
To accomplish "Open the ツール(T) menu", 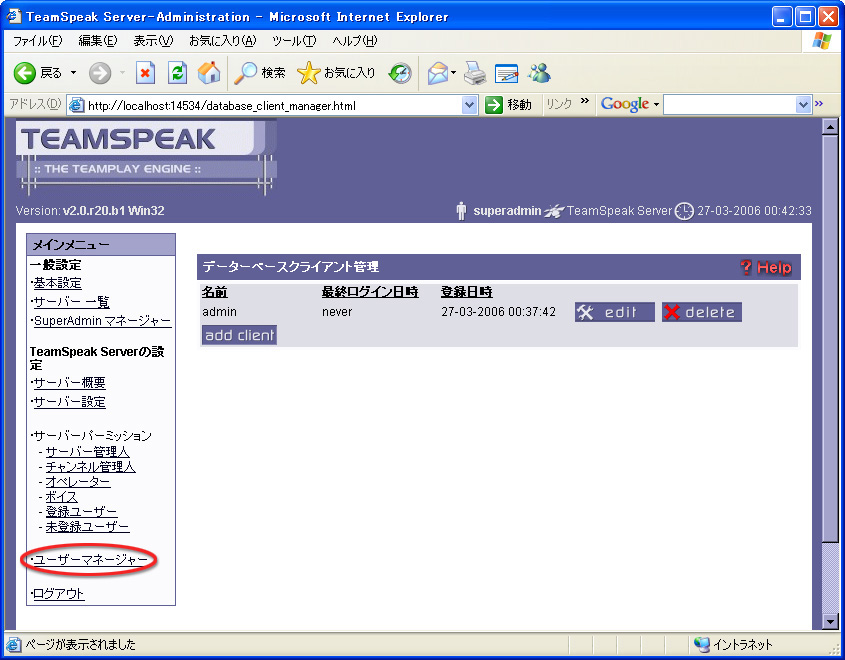I will 294,41.
